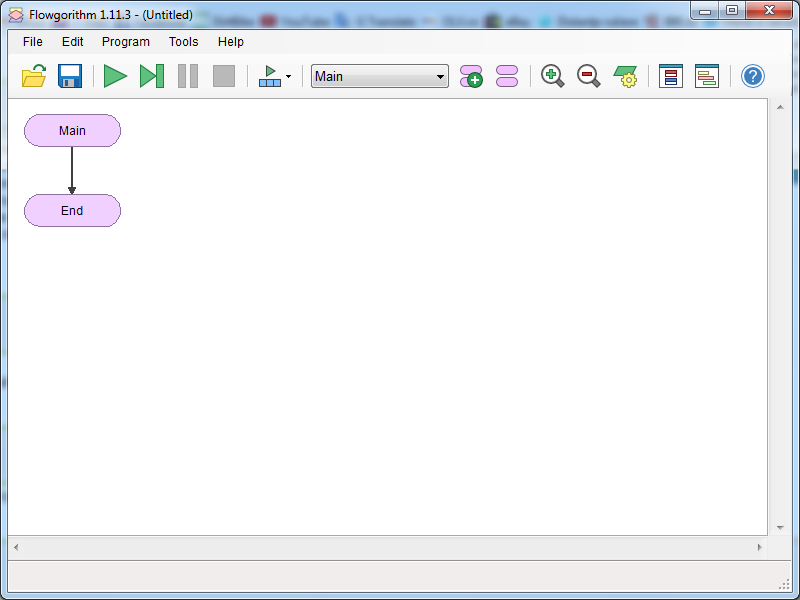Open the run speed dropdown arrow

(x=288, y=77)
